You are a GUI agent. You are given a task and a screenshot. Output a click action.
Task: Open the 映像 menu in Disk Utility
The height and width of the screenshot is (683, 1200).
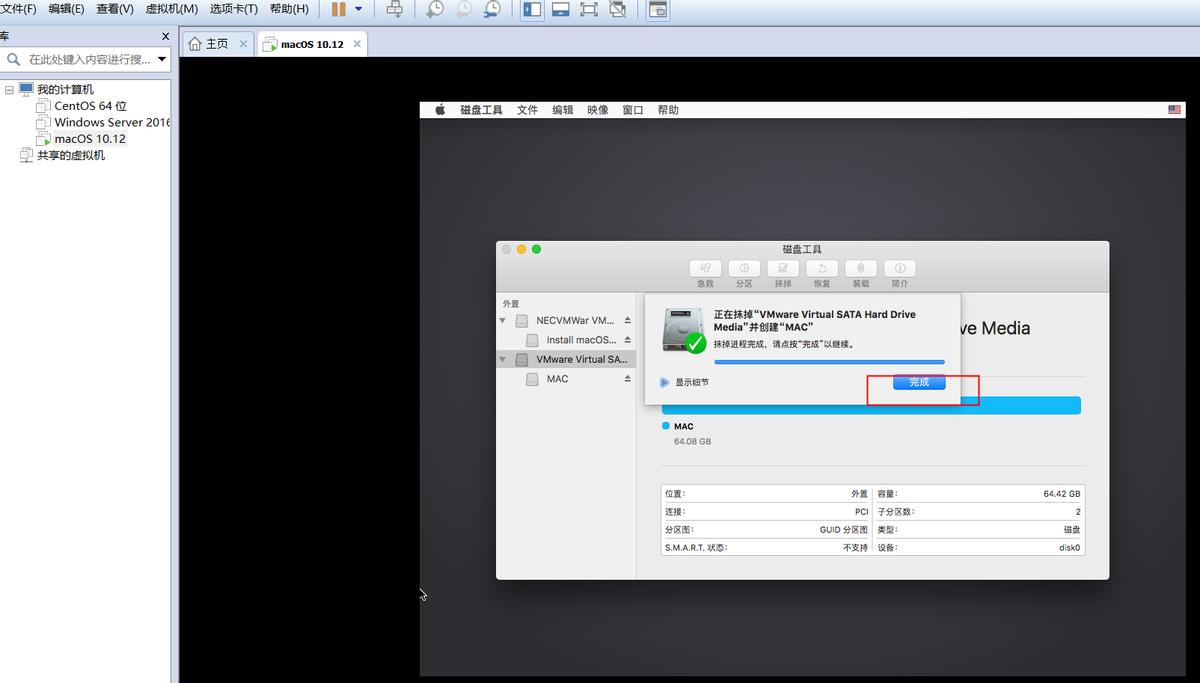pos(597,110)
